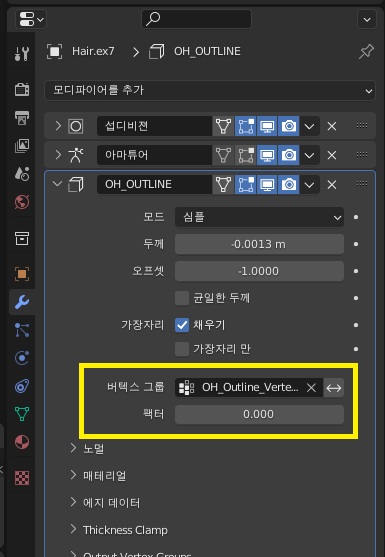385x557 pixels.
Task: Open 섭디비젼 modifier extras dropdown arrow
Action: (x=310, y=126)
